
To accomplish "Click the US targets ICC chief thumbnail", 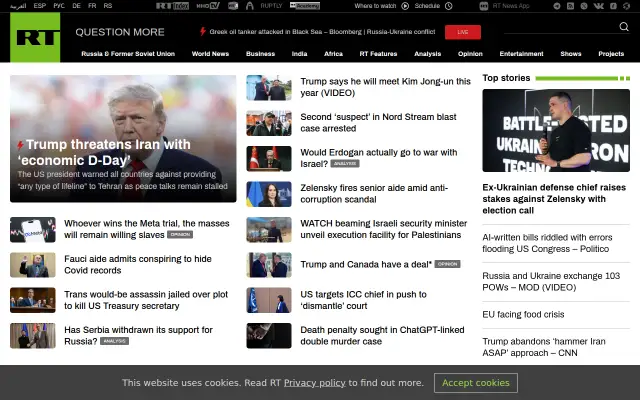I will pyautogui.click(x=269, y=300).
